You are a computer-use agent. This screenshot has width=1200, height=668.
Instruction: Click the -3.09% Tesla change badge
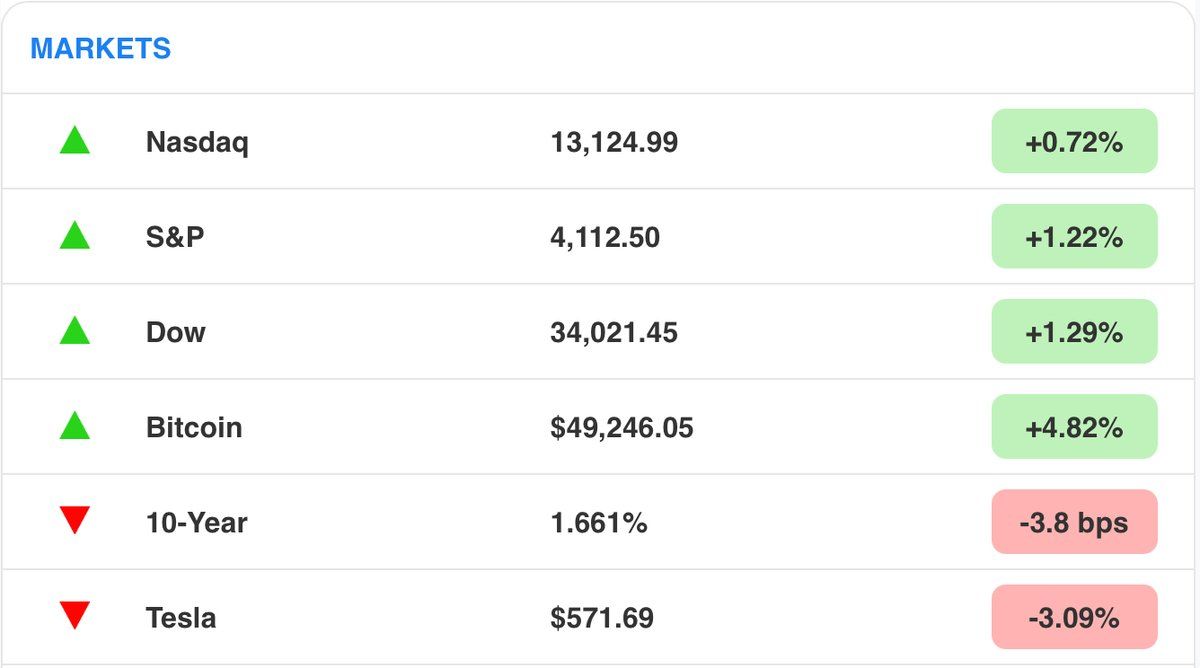[x=1074, y=617]
